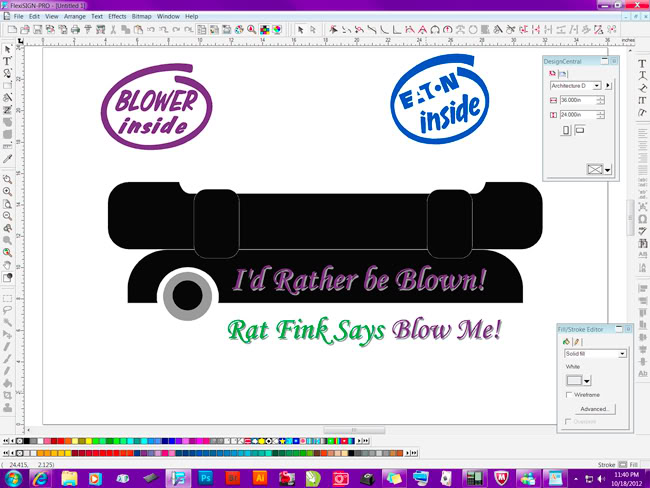Click the White fill color swatch in Fill/Stroke Editor
This screenshot has height=488, width=650.
tap(575, 380)
